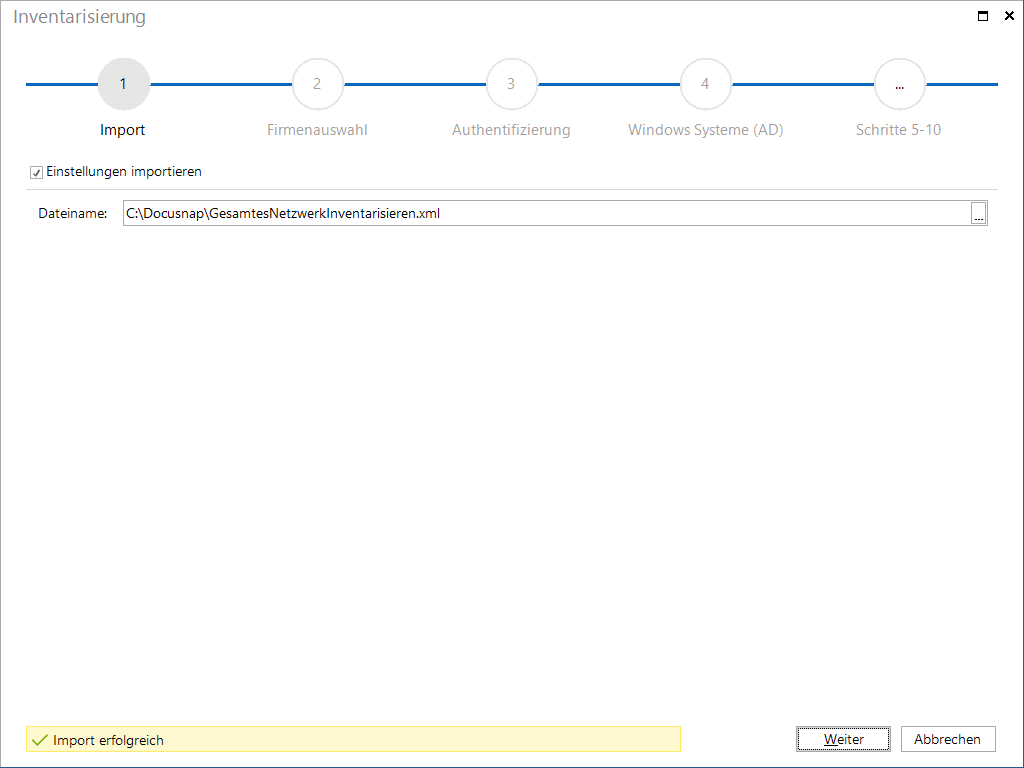The image size is (1024, 768).
Task: Jump to step 3 Authentifizierung circle
Action: [511, 84]
